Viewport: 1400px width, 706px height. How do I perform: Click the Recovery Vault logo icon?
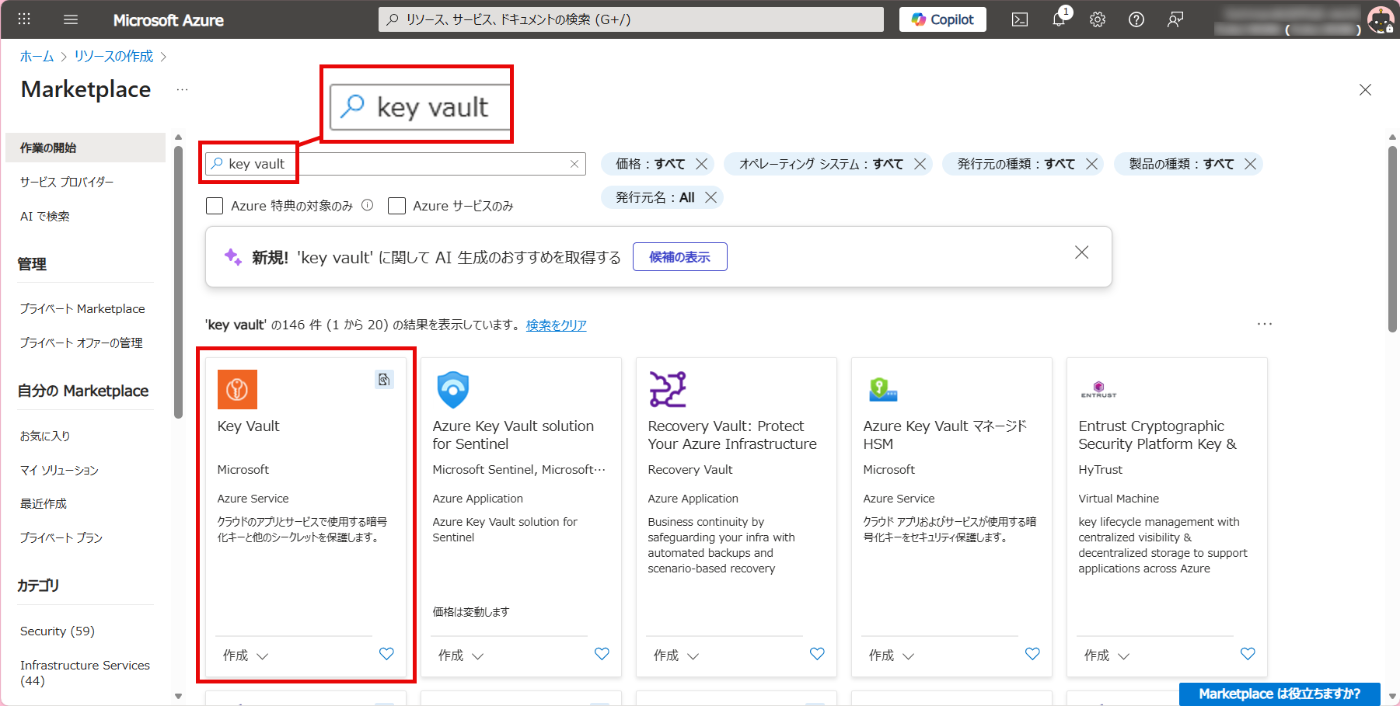point(668,389)
